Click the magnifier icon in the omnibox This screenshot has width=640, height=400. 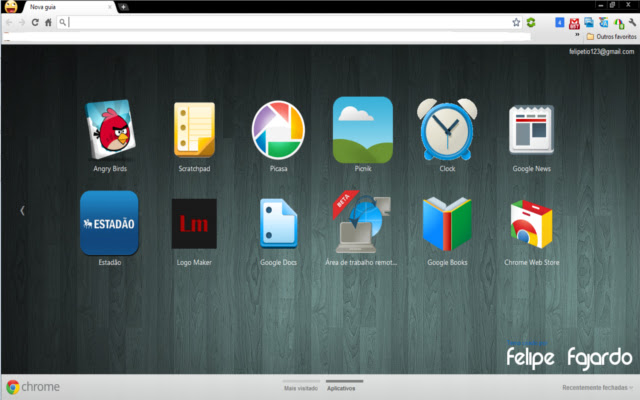pos(62,22)
